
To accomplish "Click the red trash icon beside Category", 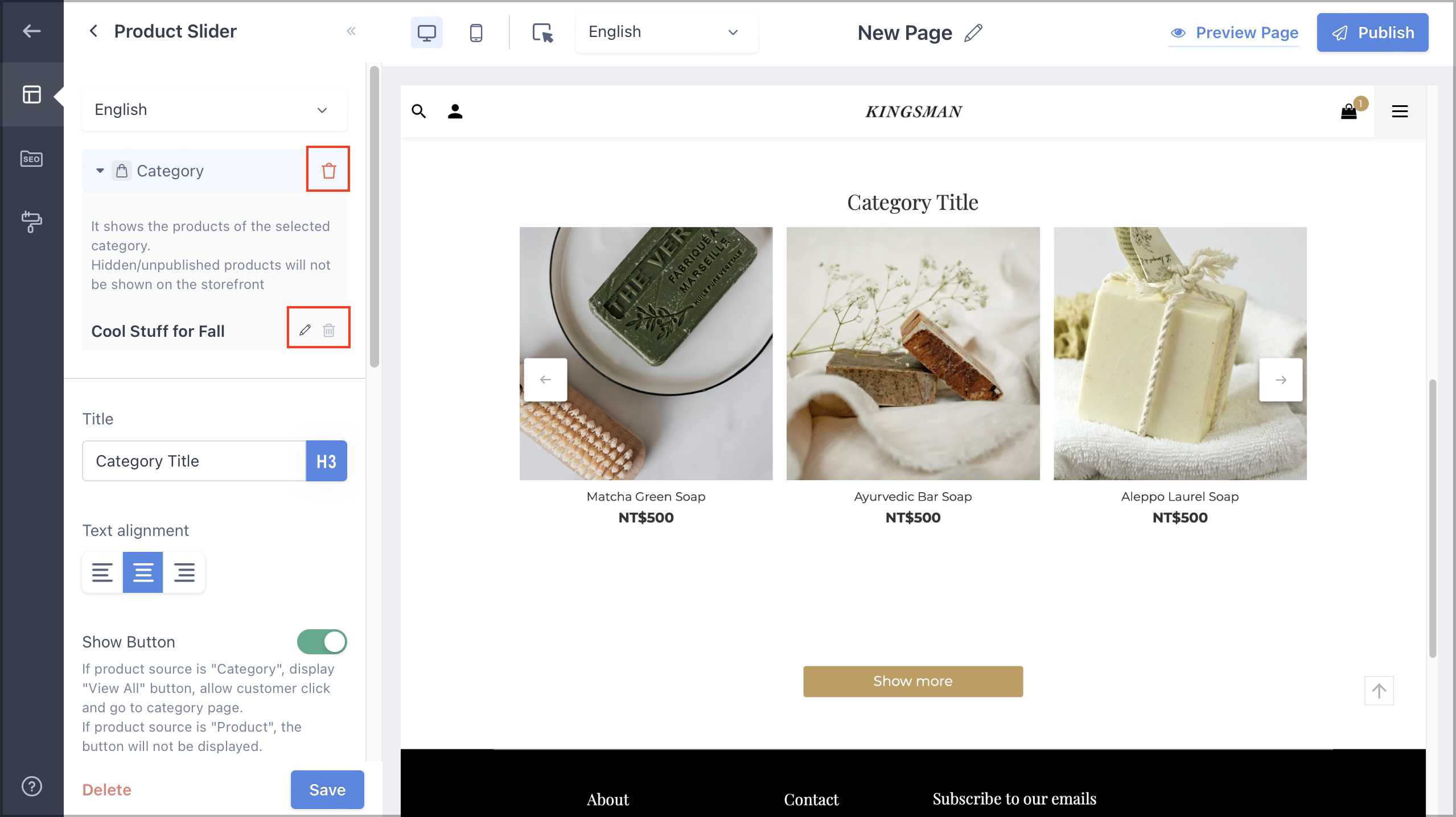I will pos(328,170).
